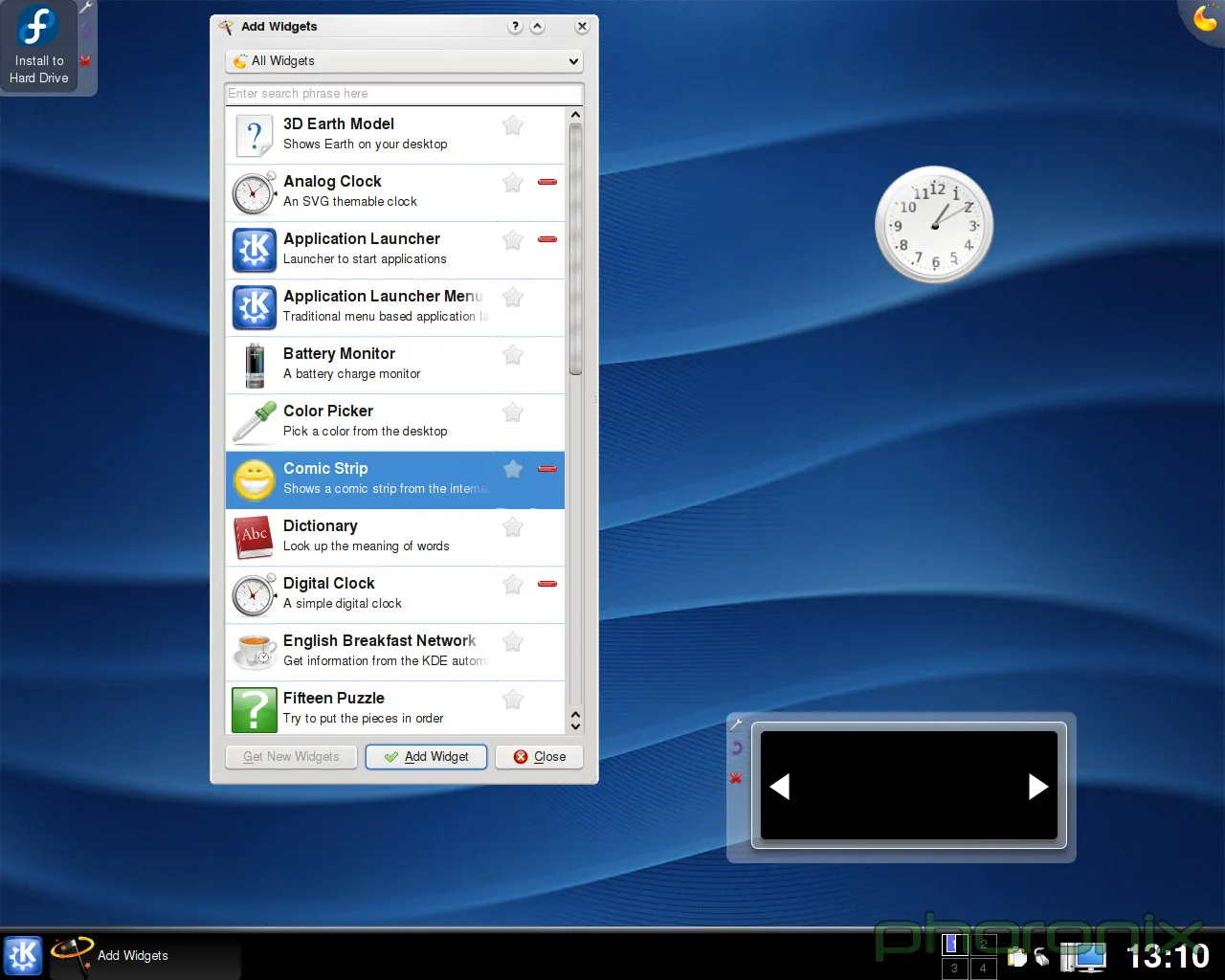
Task: Click the 13:10 digital clock in panel
Action: pos(1168,956)
